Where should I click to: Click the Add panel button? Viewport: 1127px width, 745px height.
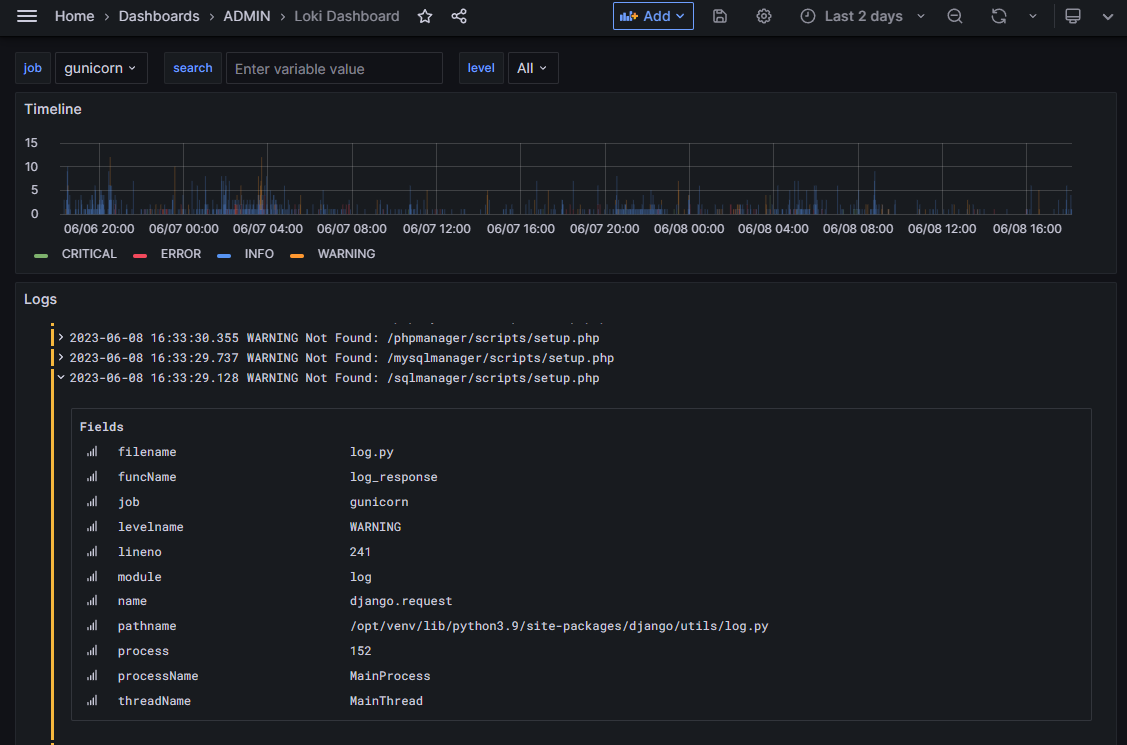click(652, 16)
